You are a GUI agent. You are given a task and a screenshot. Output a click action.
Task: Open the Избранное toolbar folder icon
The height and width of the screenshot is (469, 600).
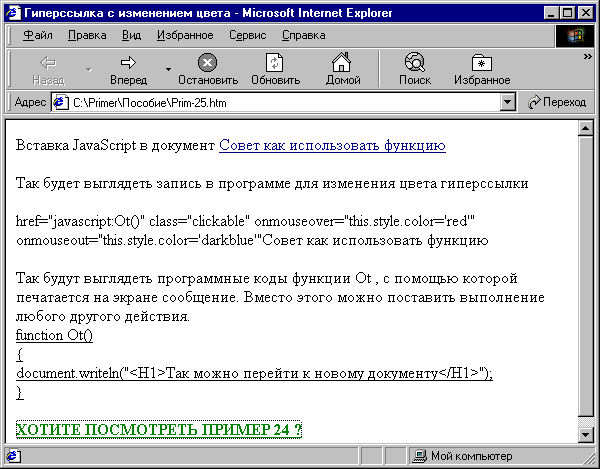(x=482, y=62)
